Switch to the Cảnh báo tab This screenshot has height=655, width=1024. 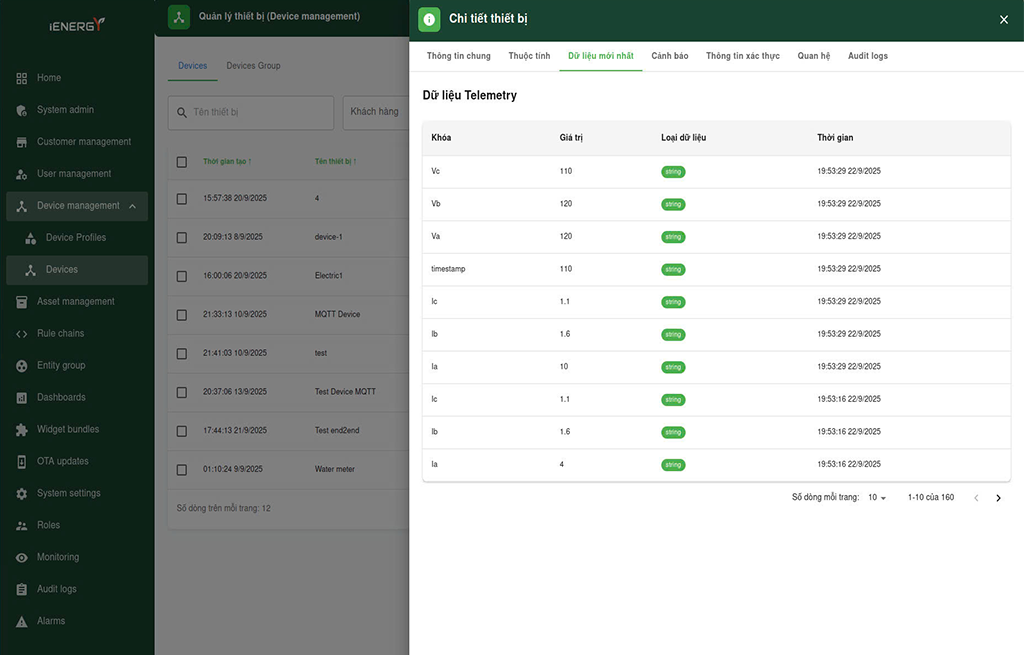coord(669,56)
